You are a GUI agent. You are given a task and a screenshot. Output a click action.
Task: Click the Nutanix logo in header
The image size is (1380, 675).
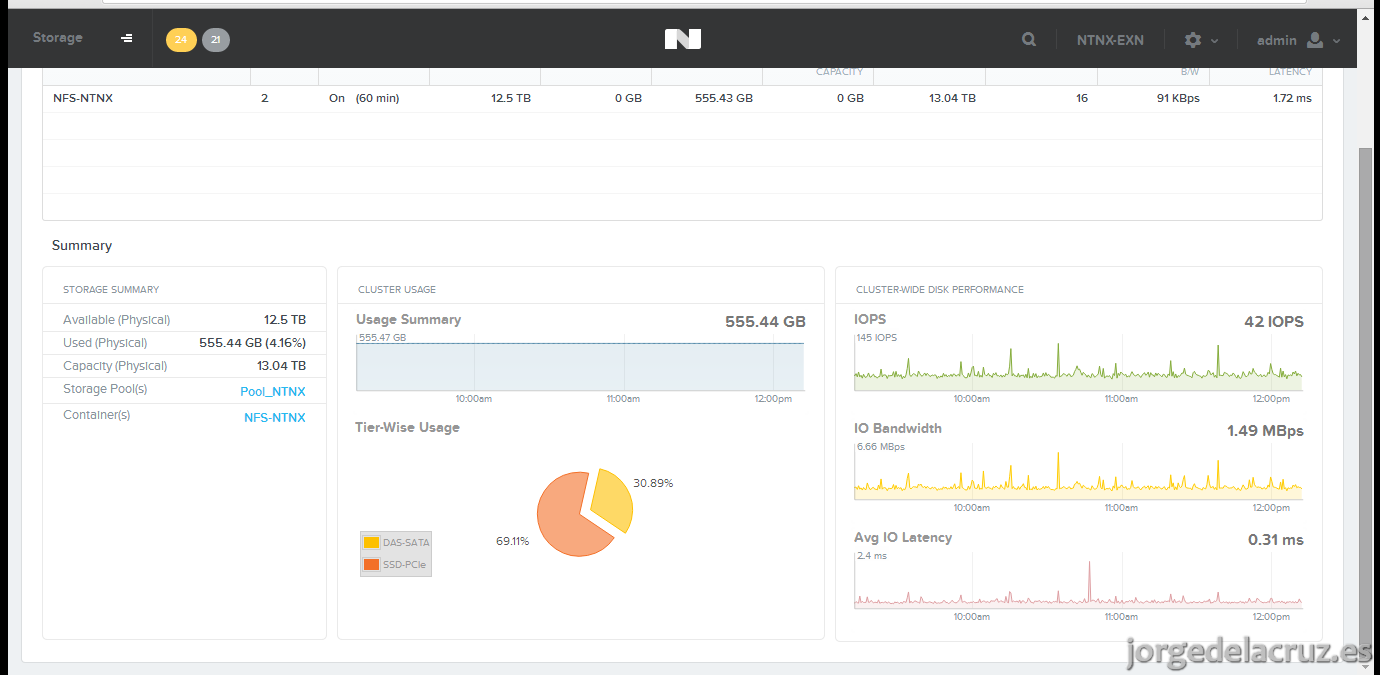[683, 39]
